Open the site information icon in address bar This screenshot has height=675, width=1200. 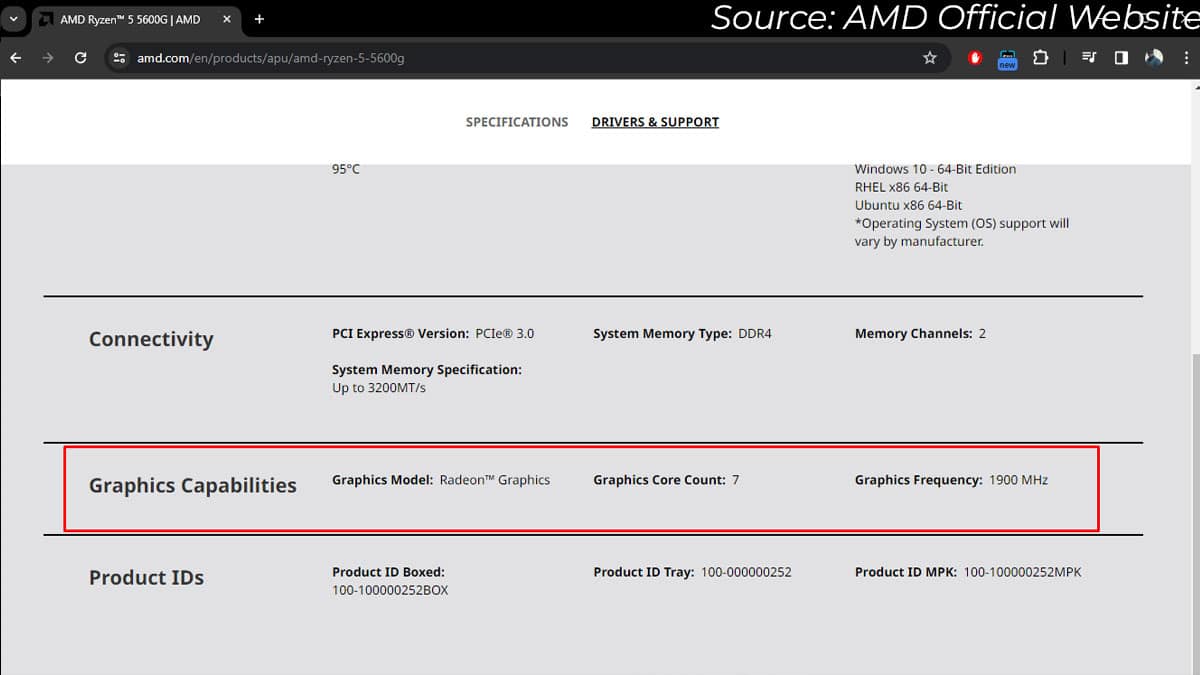coord(120,58)
